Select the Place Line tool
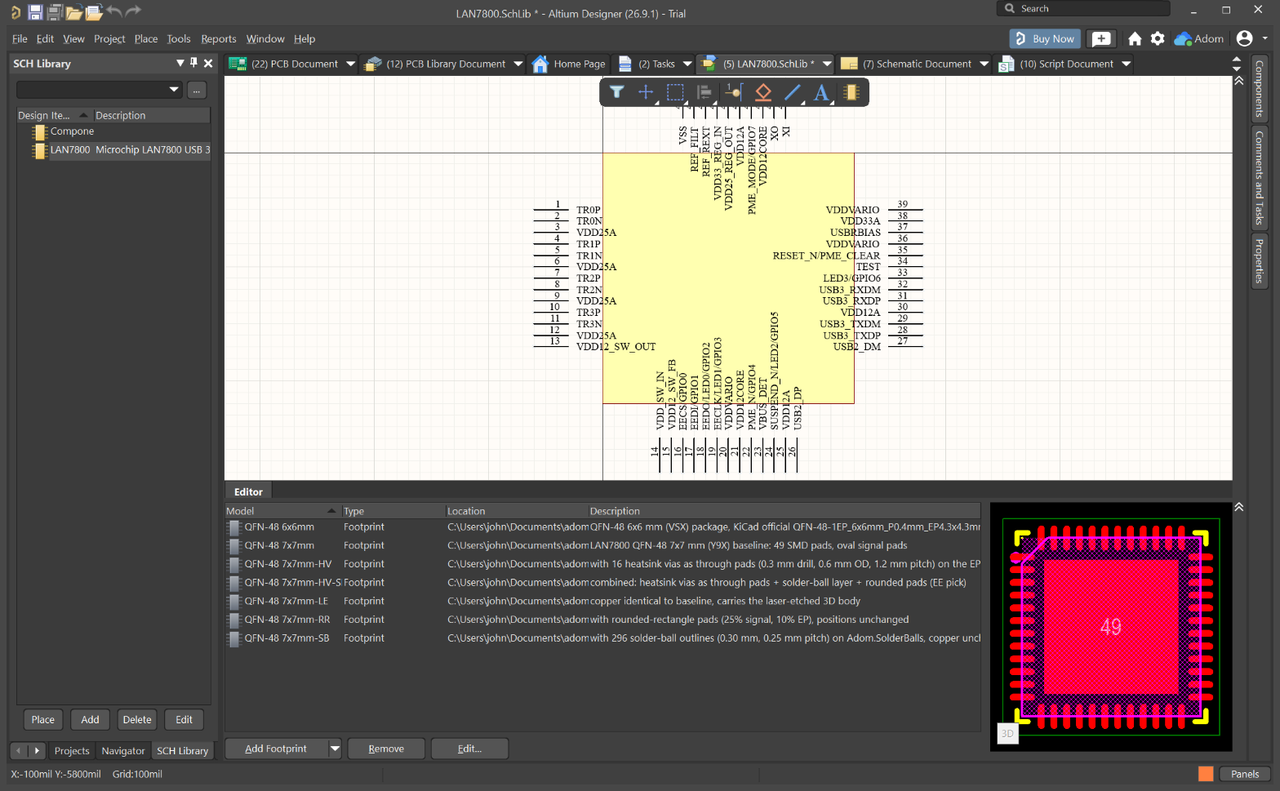1280x791 pixels. [792, 93]
